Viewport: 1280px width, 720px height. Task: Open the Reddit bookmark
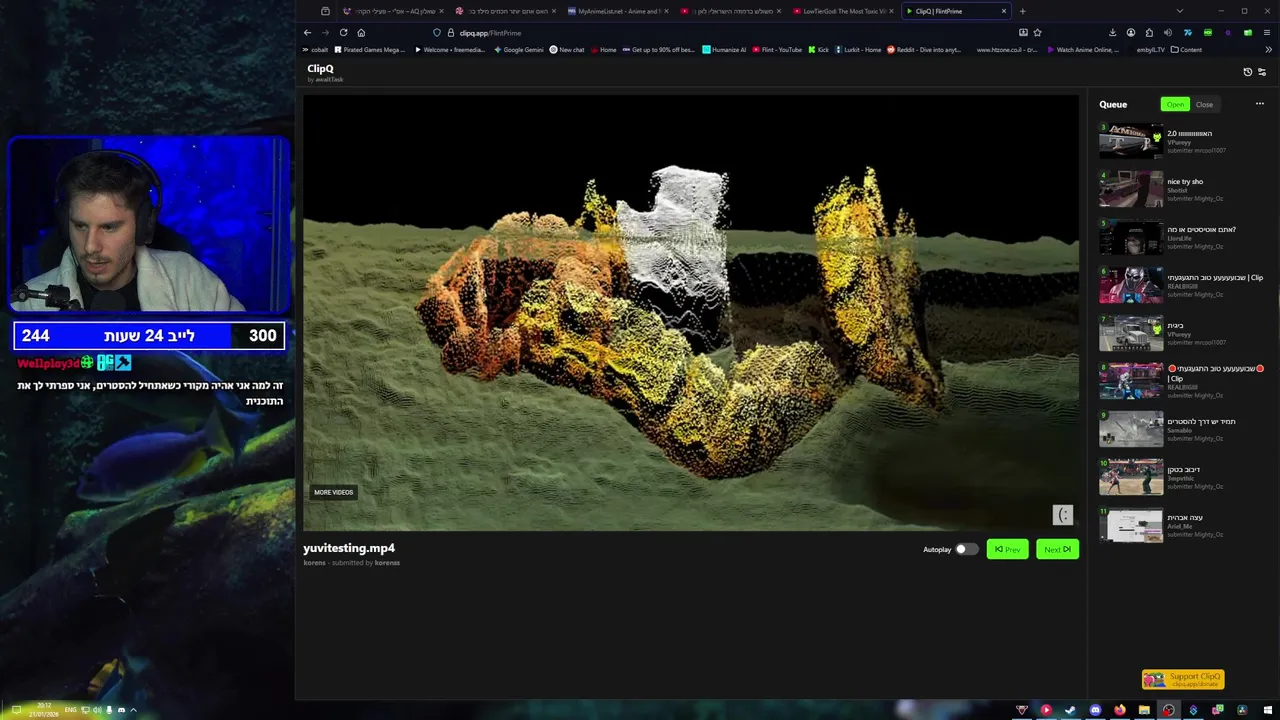click(924, 49)
